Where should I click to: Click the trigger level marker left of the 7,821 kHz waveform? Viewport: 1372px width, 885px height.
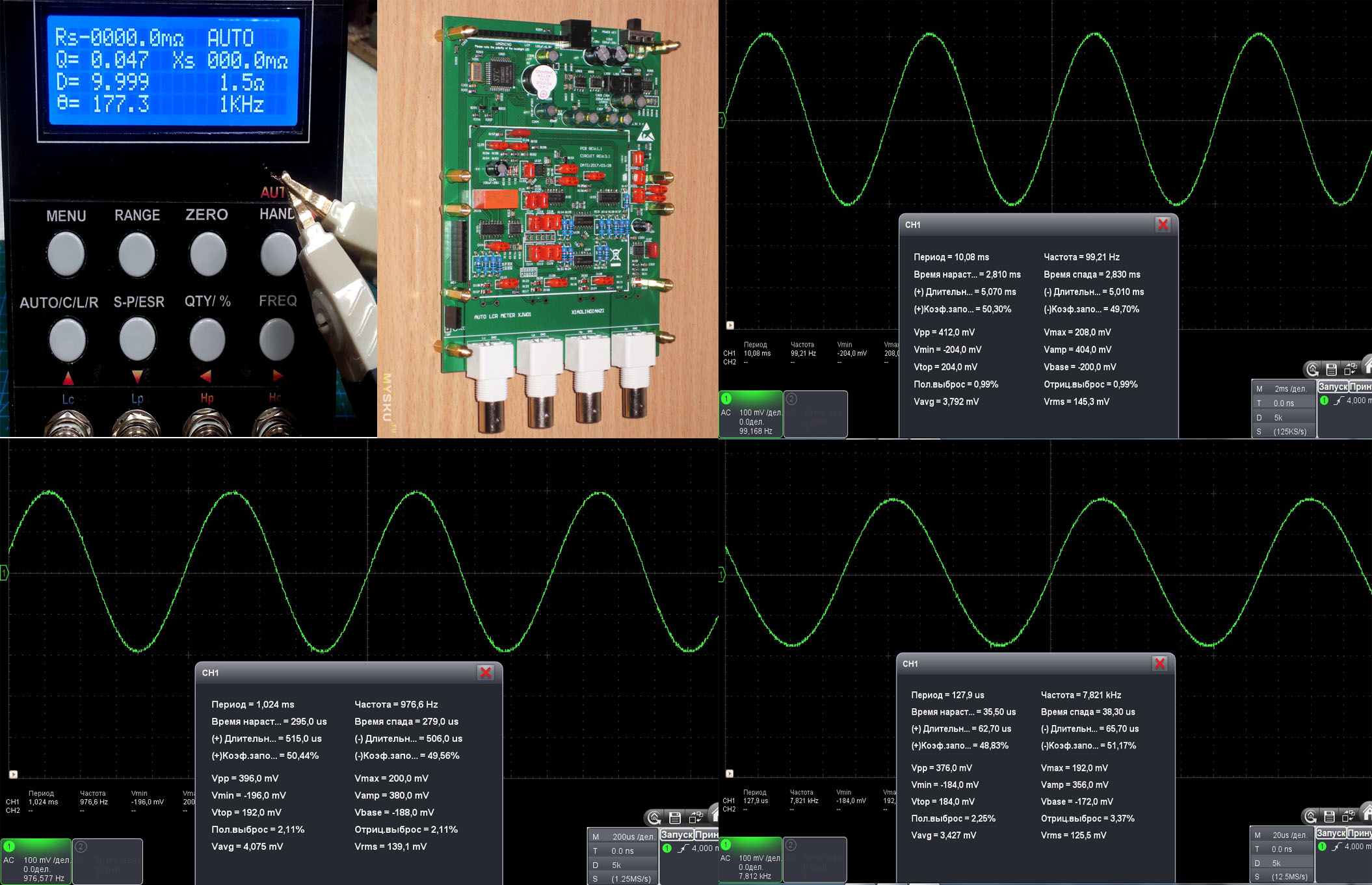pos(722,574)
